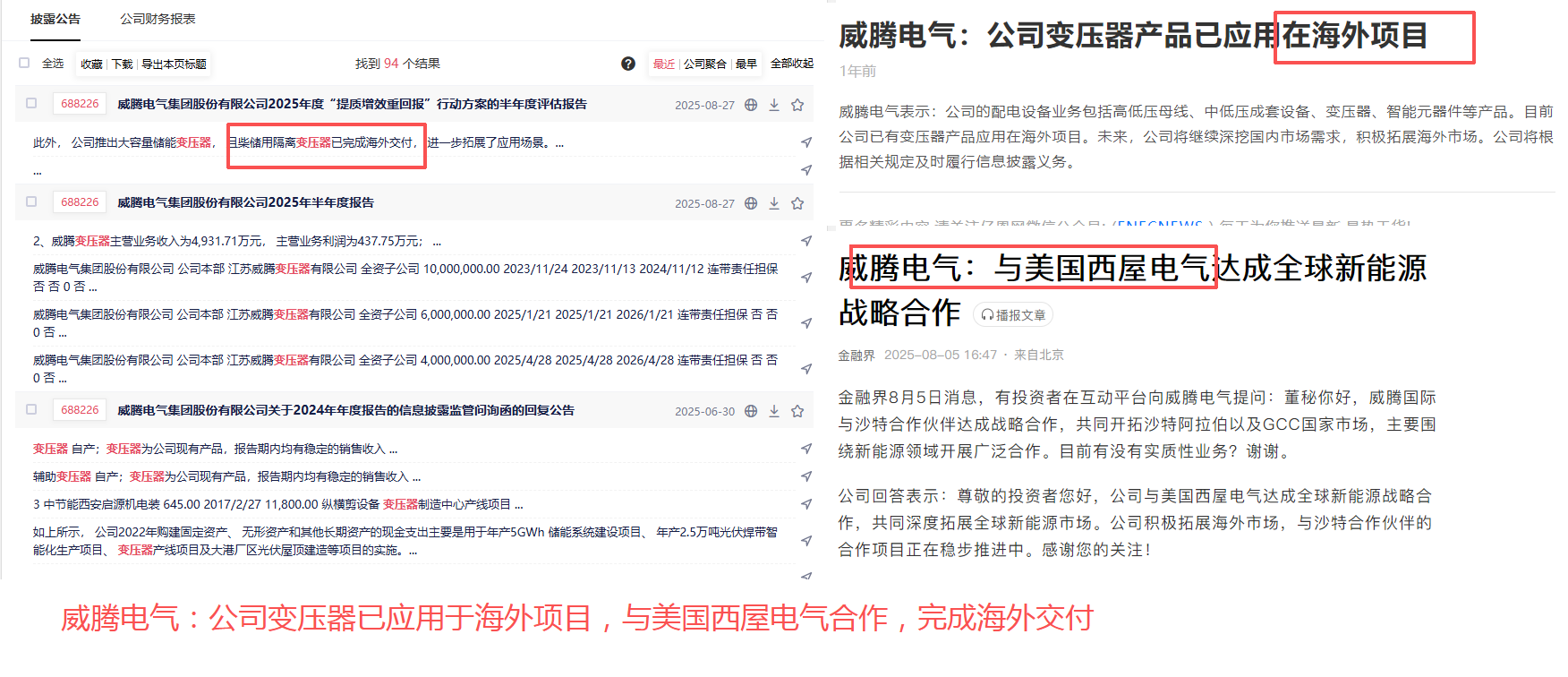Select checkbox beside 2025年半年度报告 row
1568x677 pixels.
tap(31, 201)
